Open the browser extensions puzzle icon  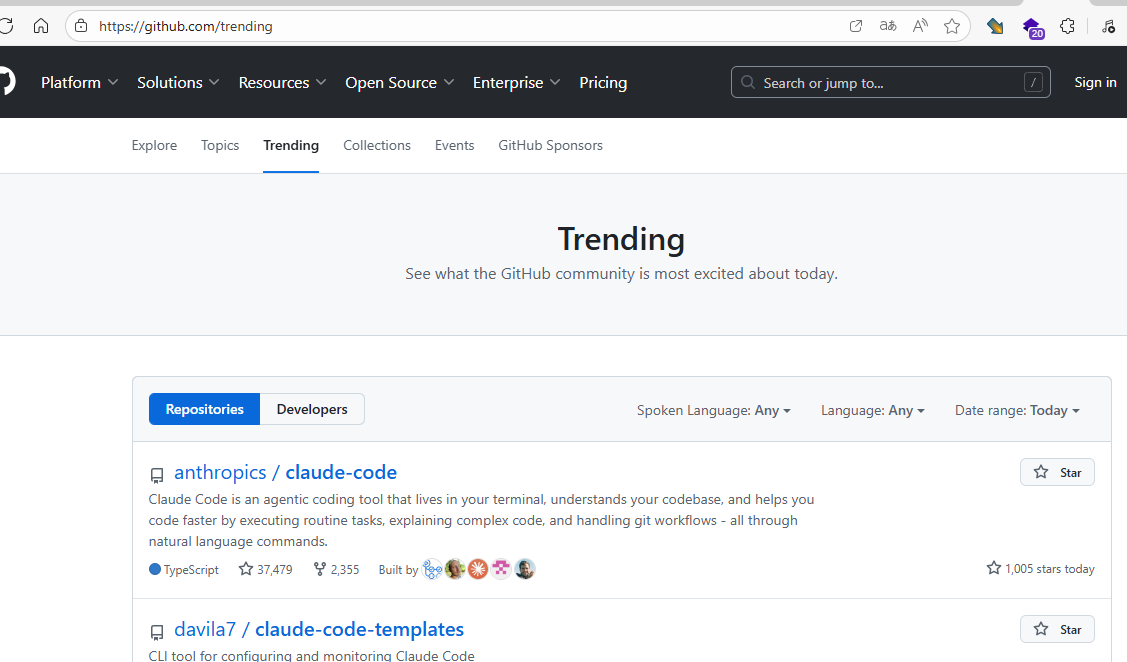[x=1068, y=26]
